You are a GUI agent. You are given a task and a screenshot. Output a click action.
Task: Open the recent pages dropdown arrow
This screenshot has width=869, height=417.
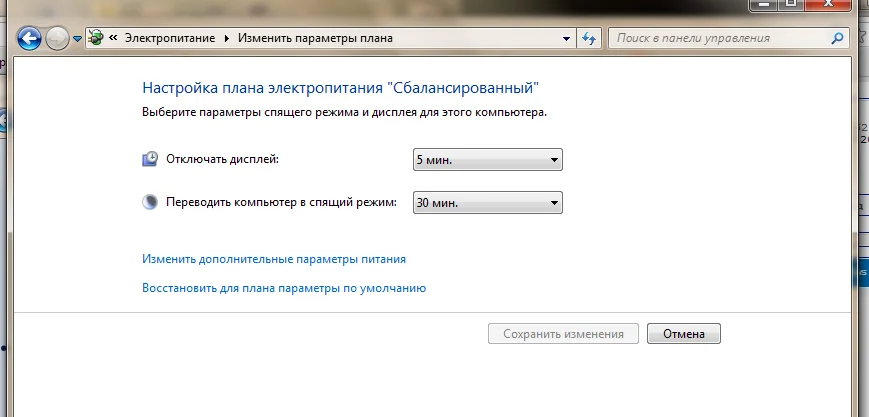pyautogui.click(x=77, y=40)
